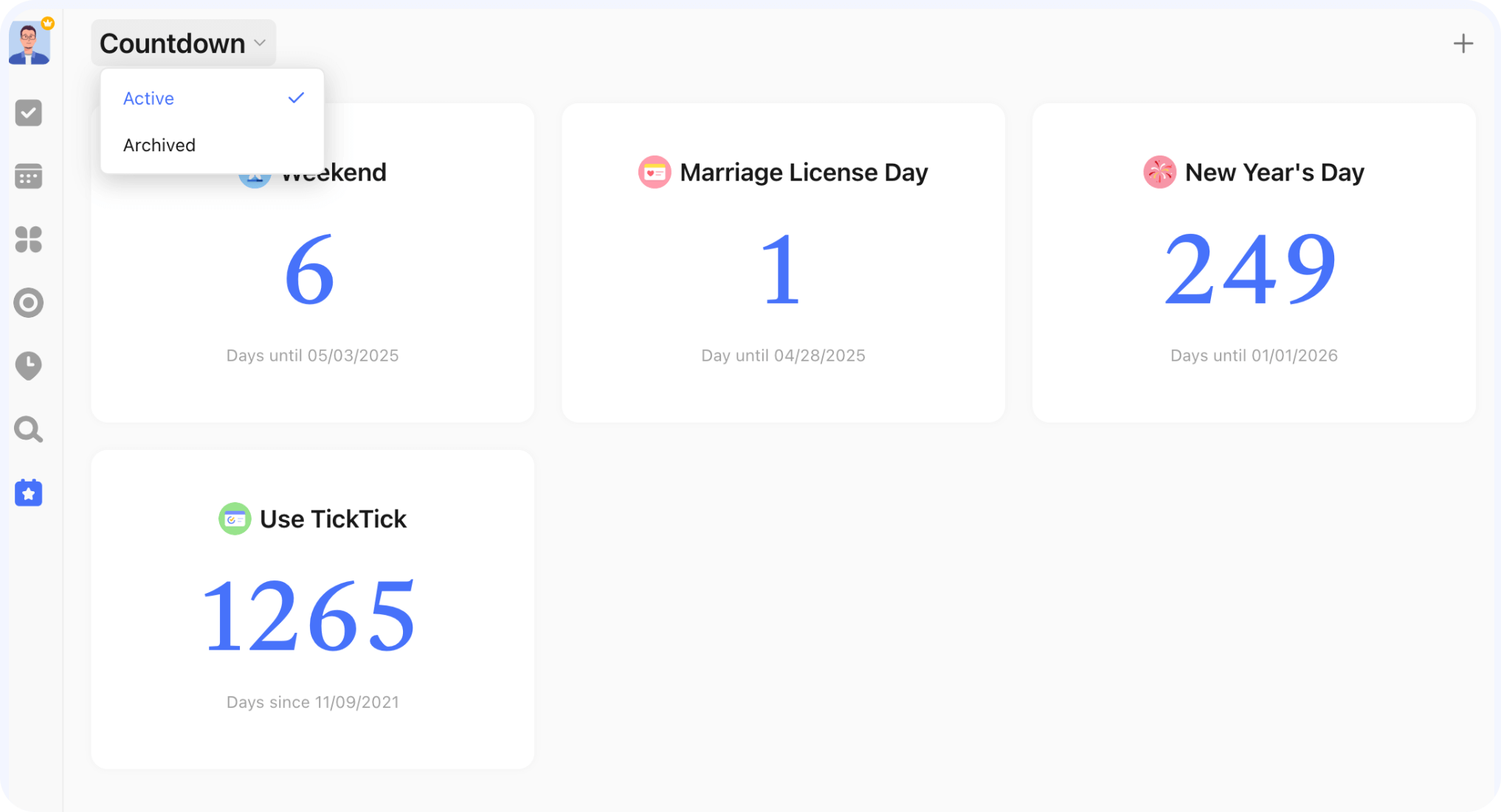Select the Eisenhower Matrix icon

pos(29,240)
